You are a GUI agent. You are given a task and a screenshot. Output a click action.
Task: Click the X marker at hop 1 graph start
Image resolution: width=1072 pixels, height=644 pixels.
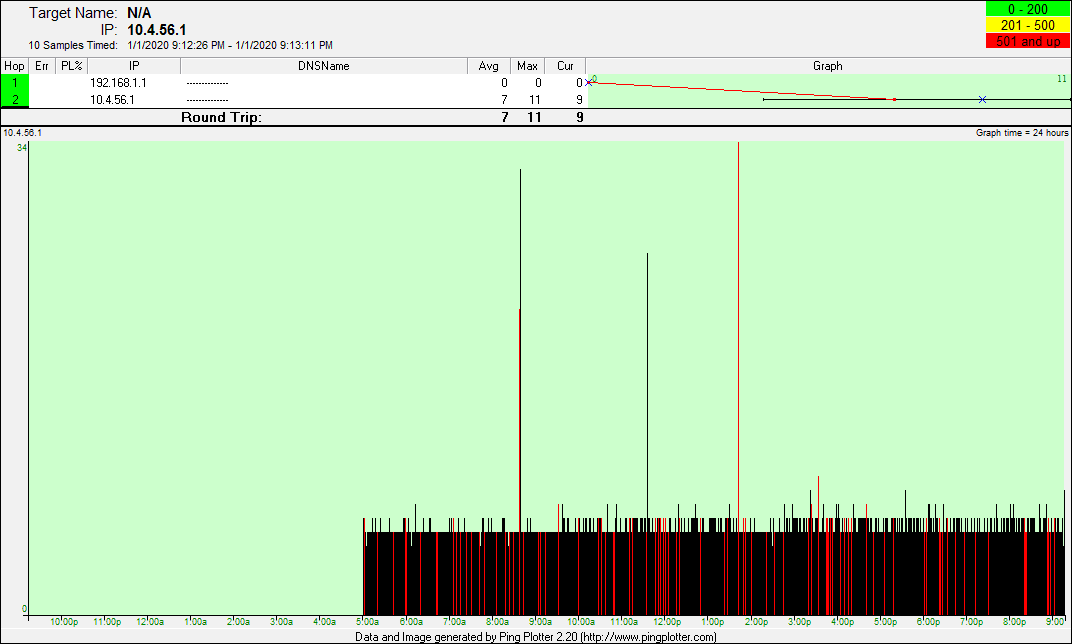tap(589, 82)
